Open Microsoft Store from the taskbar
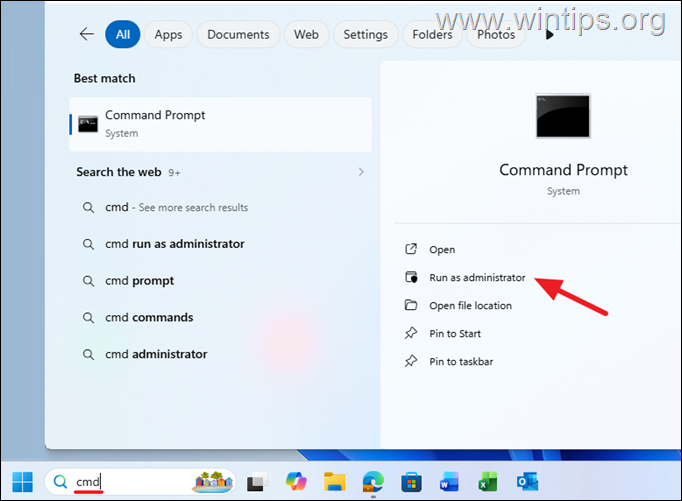This screenshot has width=682, height=501. click(x=411, y=482)
